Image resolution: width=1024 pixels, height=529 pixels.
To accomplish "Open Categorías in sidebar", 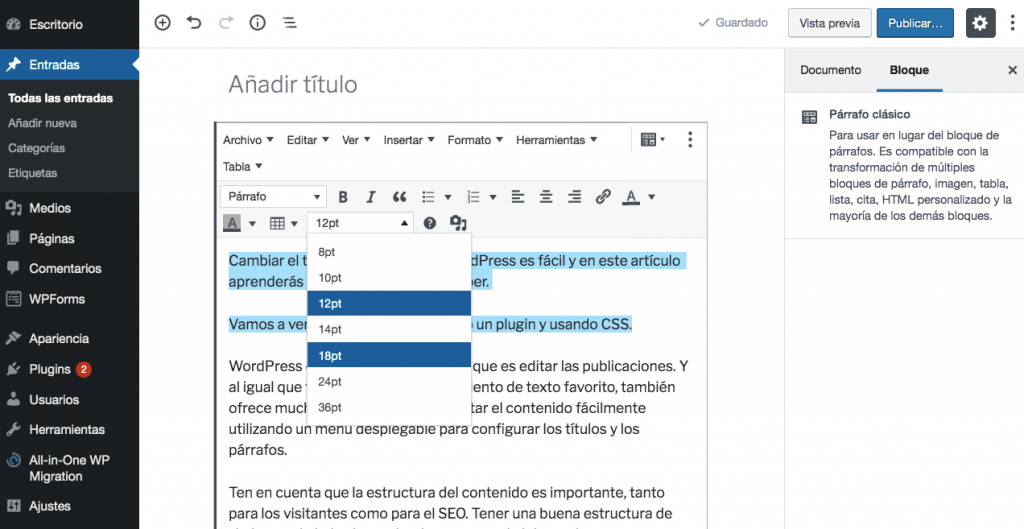I will tap(37, 148).
